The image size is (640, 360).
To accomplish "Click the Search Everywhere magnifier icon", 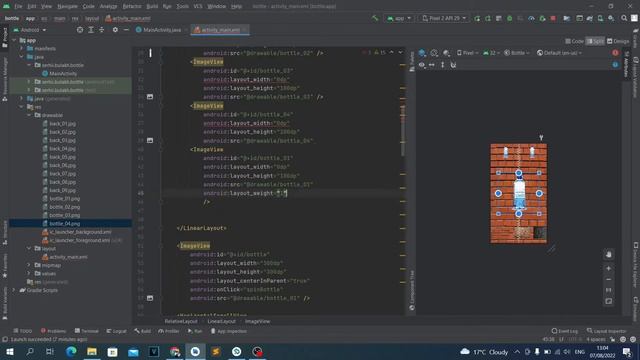I will 624,18.
